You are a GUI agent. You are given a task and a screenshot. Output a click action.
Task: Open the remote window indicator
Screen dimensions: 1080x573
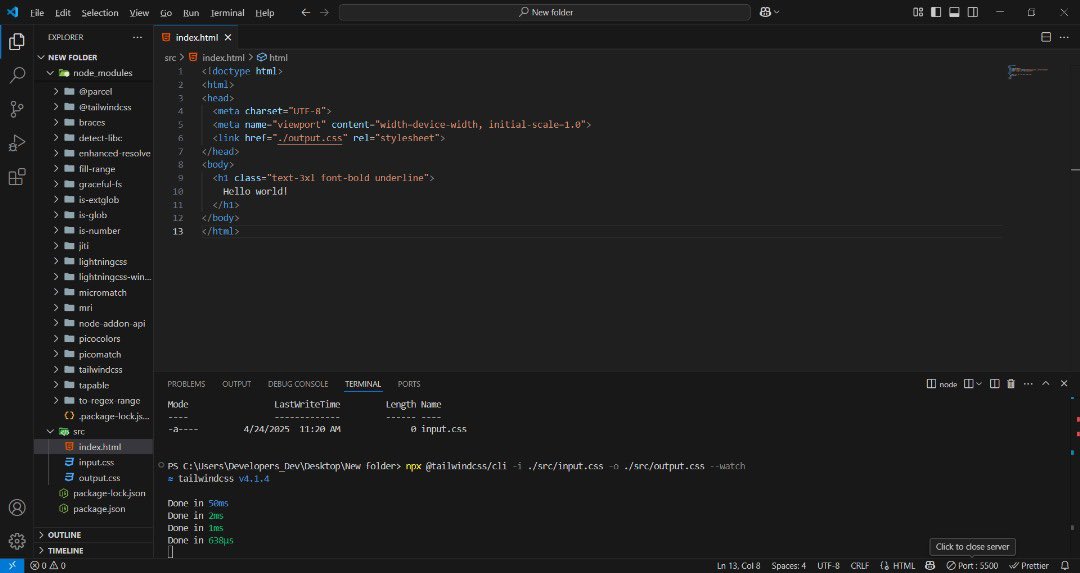click(x=12, y=565)
